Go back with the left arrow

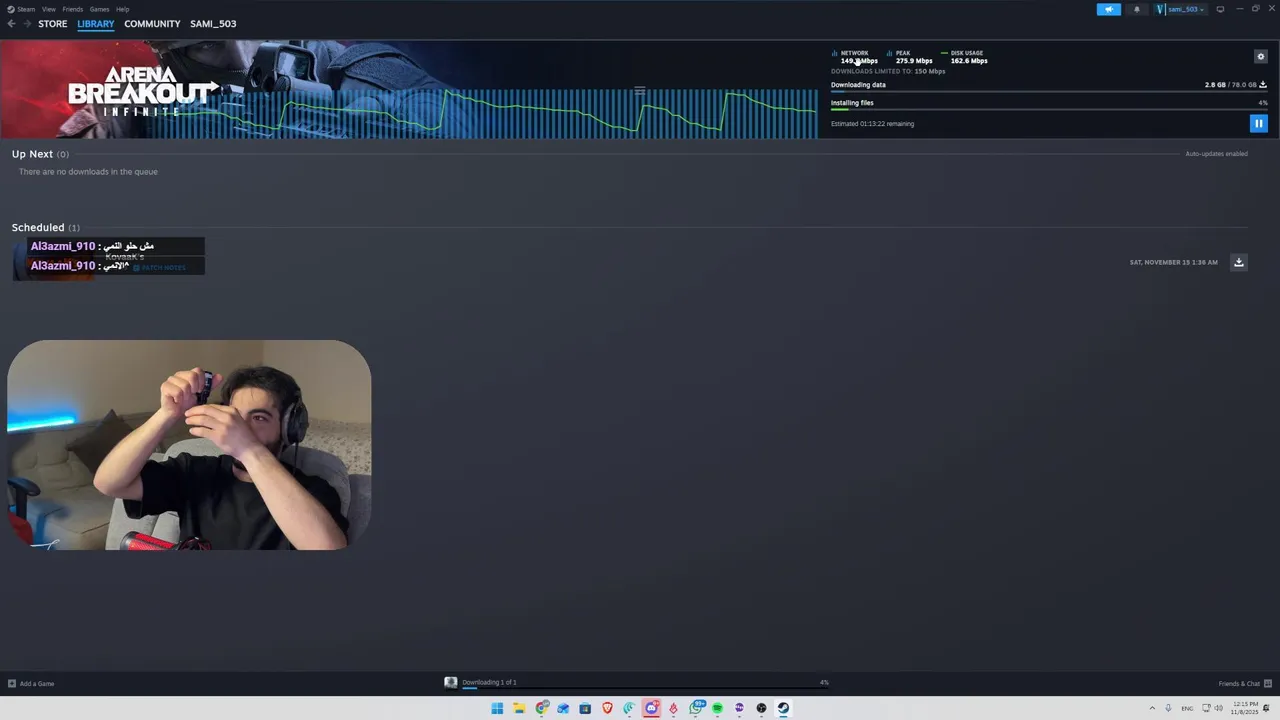click(11, 24)
